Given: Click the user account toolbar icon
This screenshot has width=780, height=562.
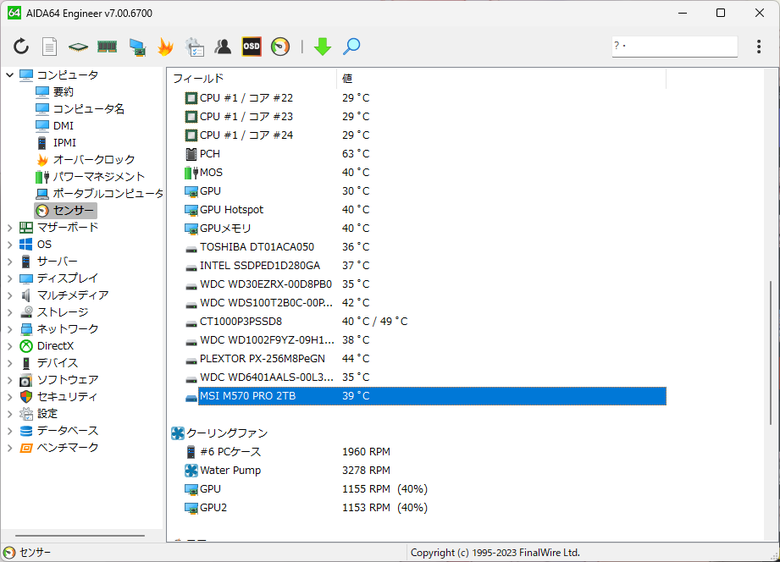Looking at the screenshot, I should 223,47.
